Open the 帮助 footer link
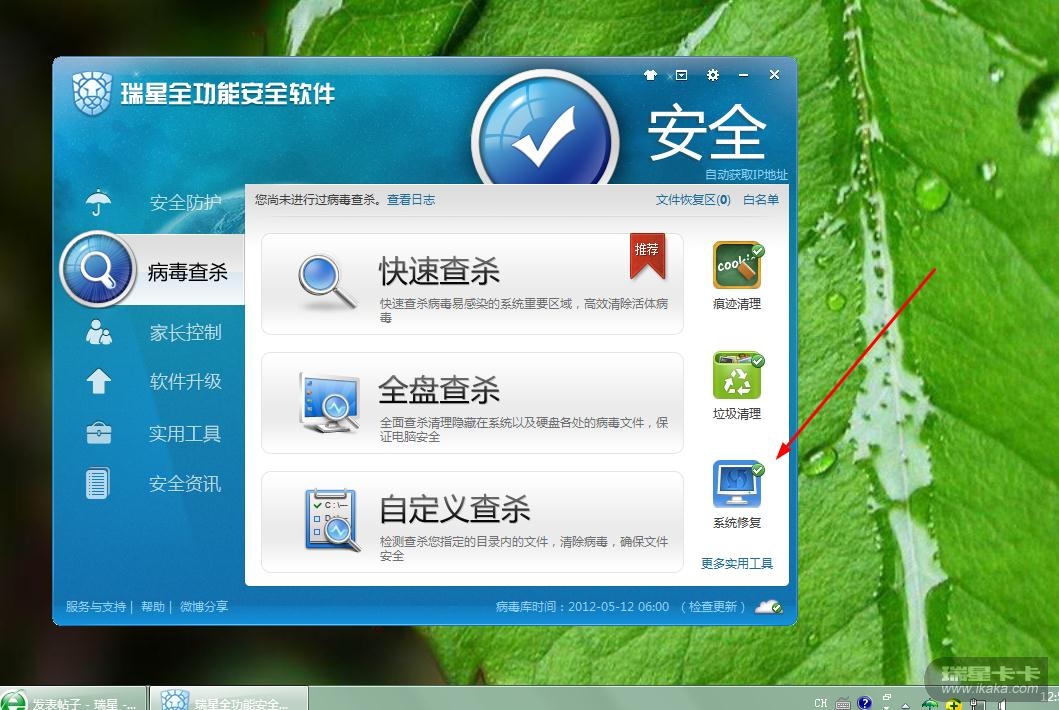This screenshot has height=710, width=1059. pyautogui.click(x=153, y=607)
